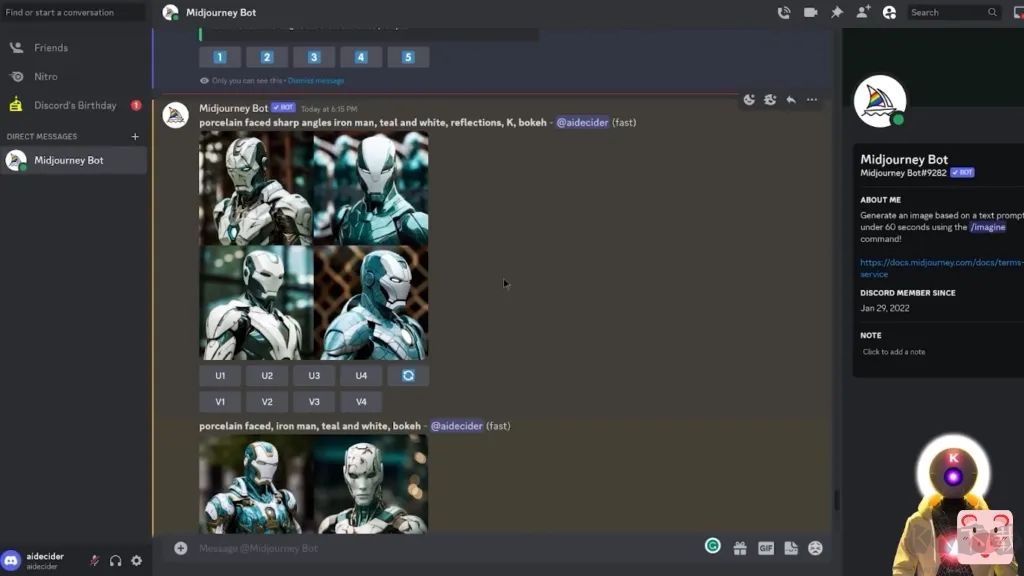Open the GIF picker

(766, 548)
